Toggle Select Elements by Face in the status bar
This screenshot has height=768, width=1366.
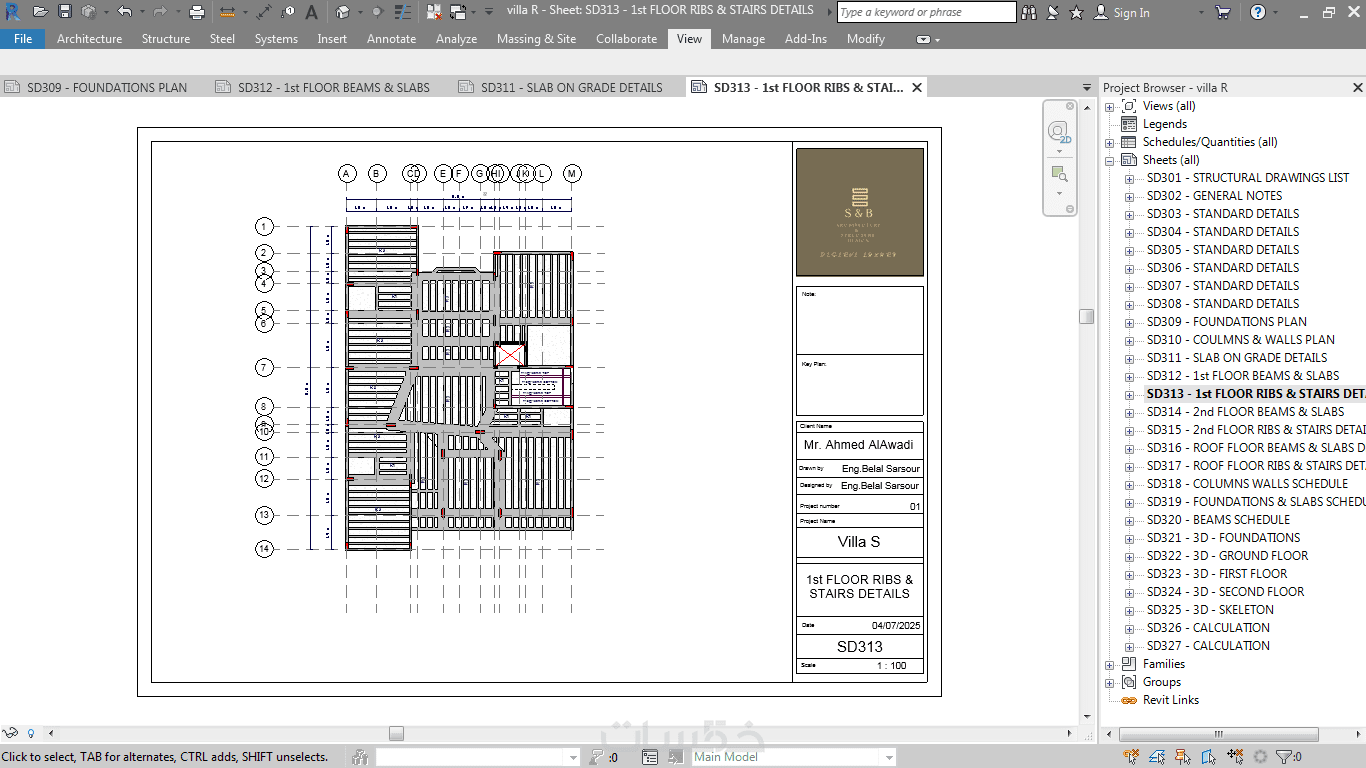[x=1208, y=757]
